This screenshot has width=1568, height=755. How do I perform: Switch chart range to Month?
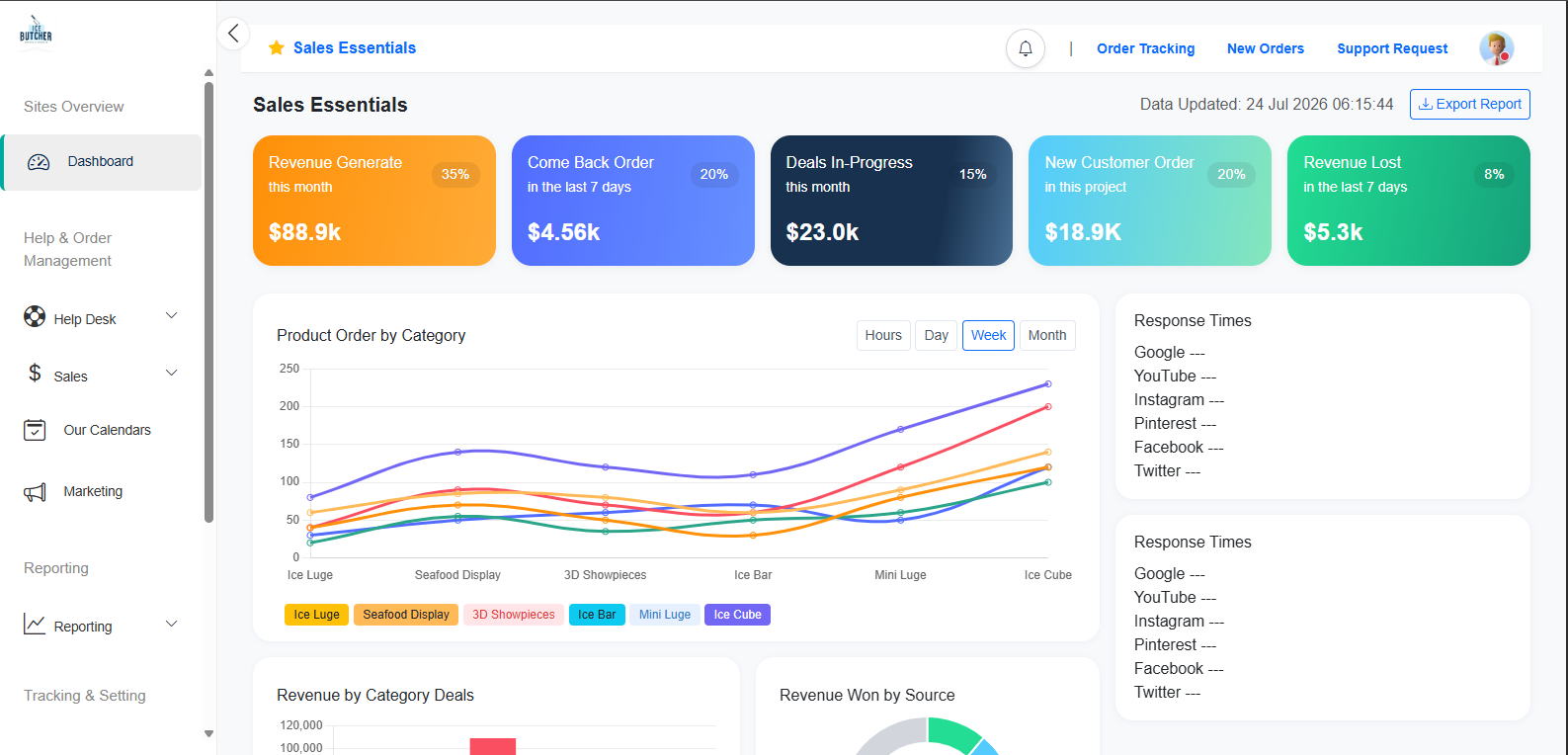tap(1047, 335)
